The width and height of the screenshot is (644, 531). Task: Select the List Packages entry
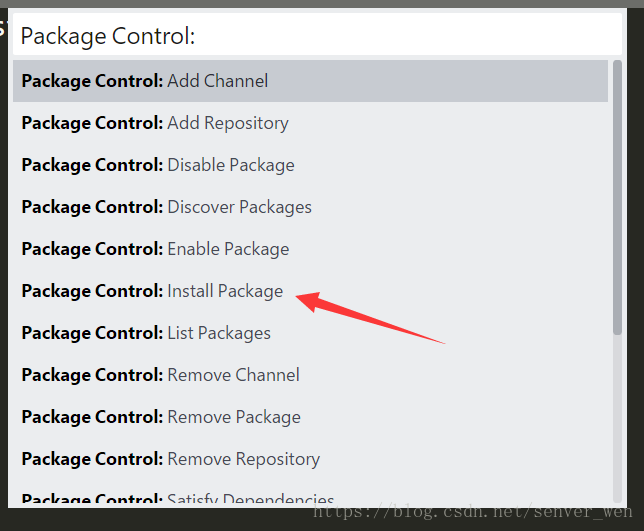tap(310, 333)
